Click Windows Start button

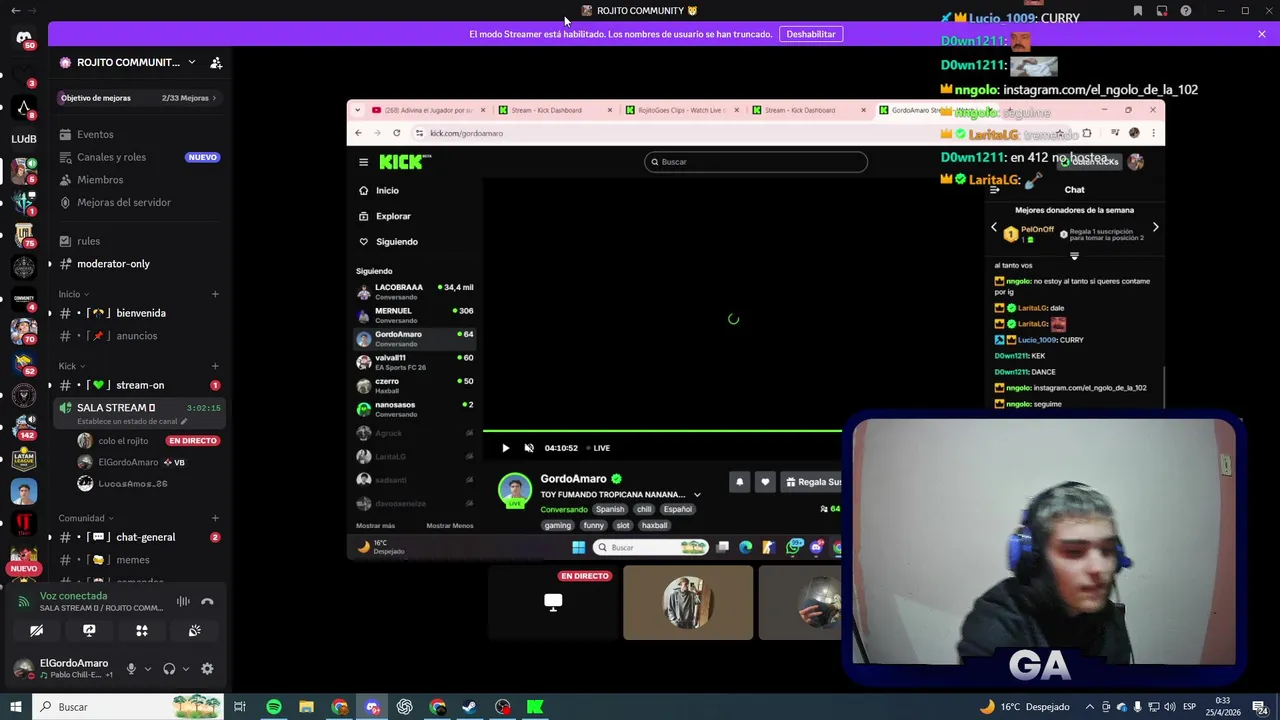click(x=15, y=707)
